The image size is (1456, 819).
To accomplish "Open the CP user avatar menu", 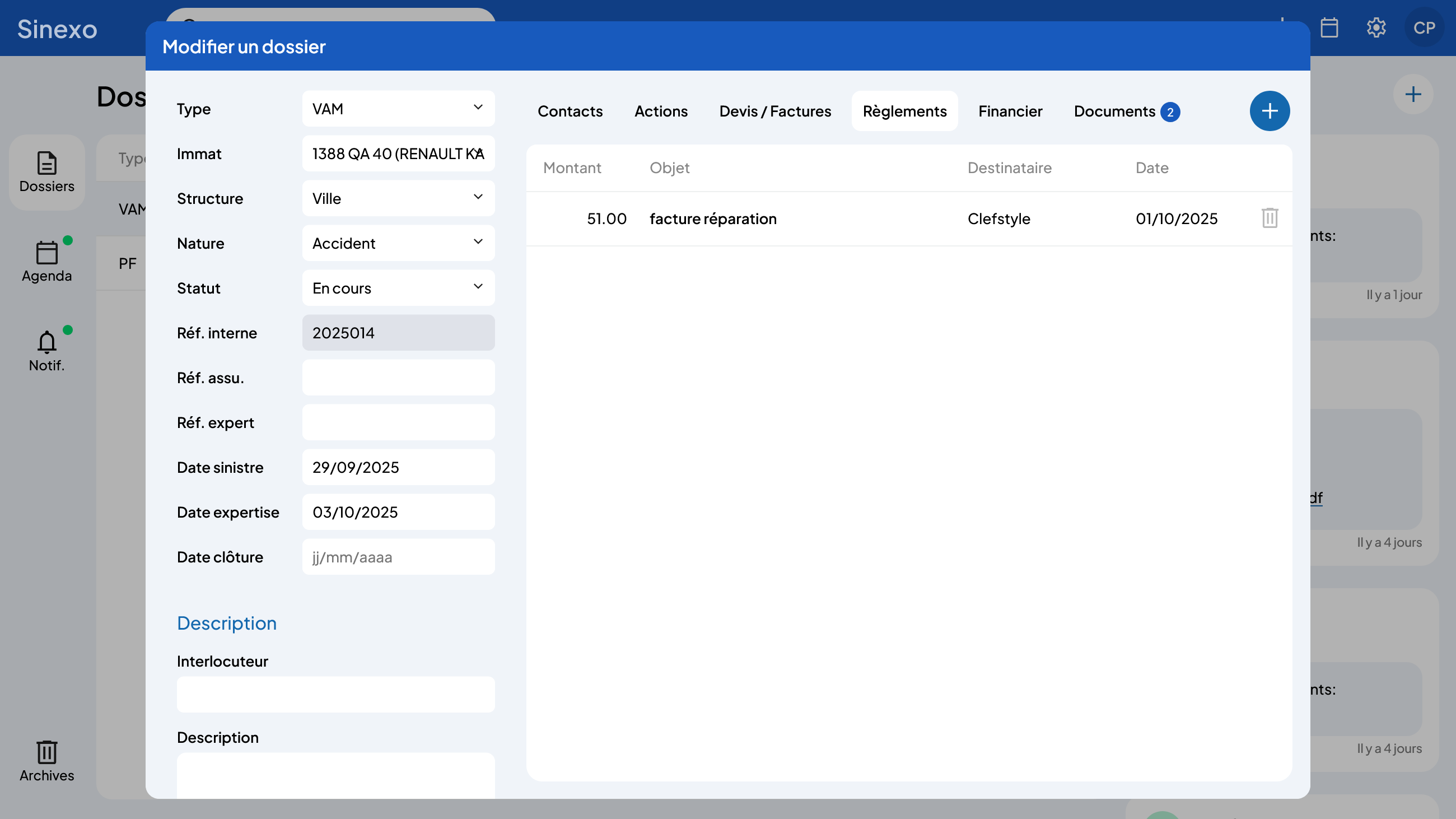I will 1423,27.
